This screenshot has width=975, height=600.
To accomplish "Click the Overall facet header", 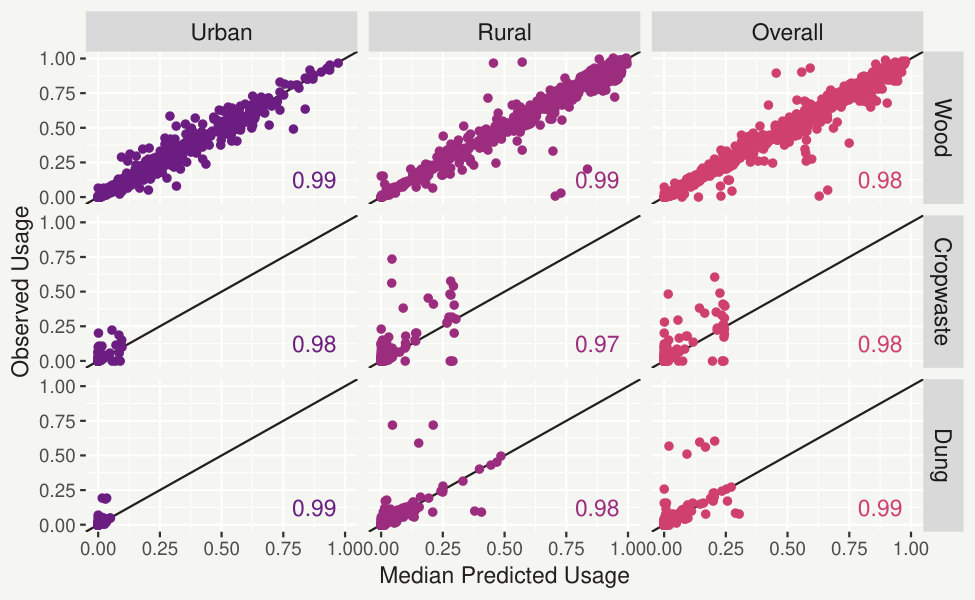I will tap(787, 32).
